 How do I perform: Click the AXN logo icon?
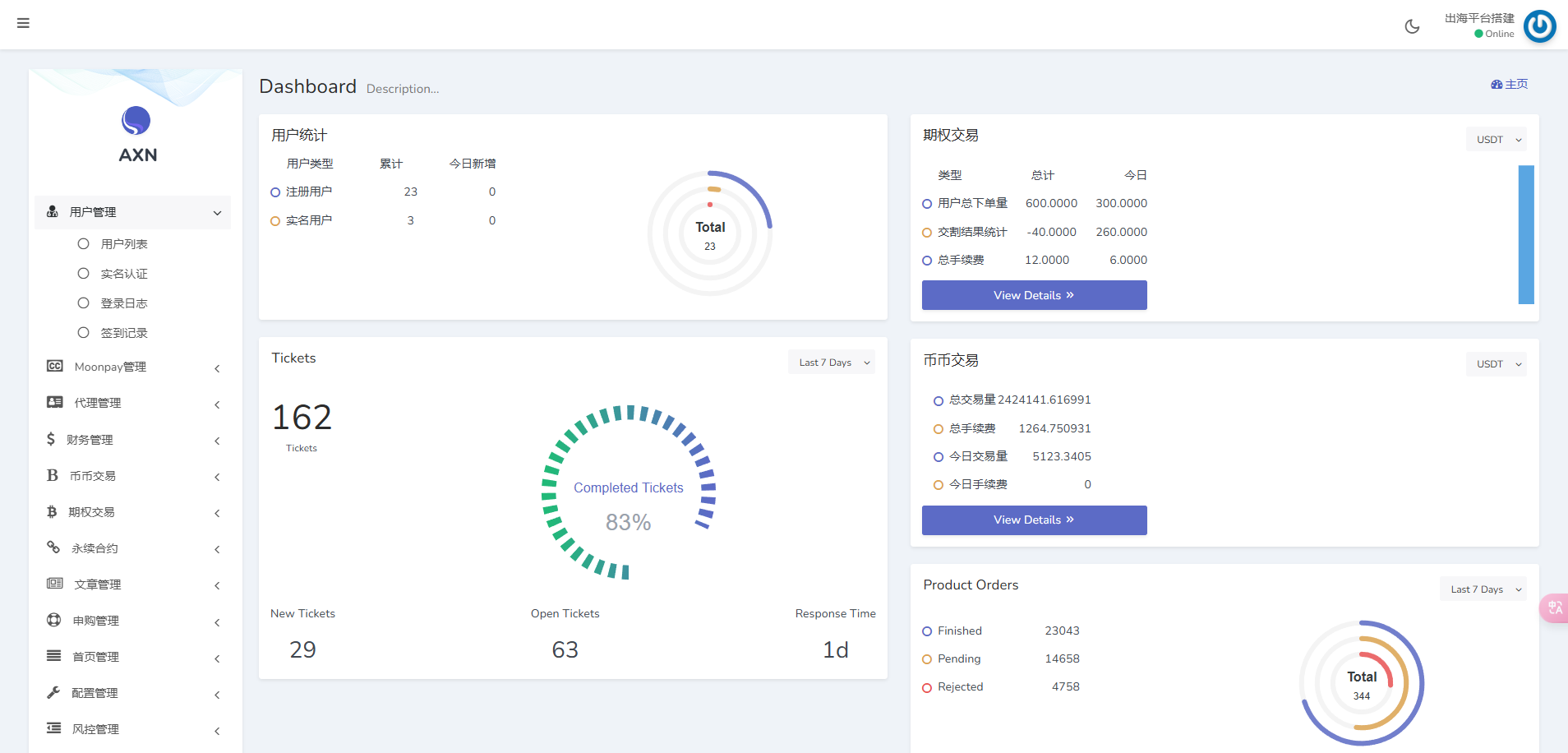(136, 121)
